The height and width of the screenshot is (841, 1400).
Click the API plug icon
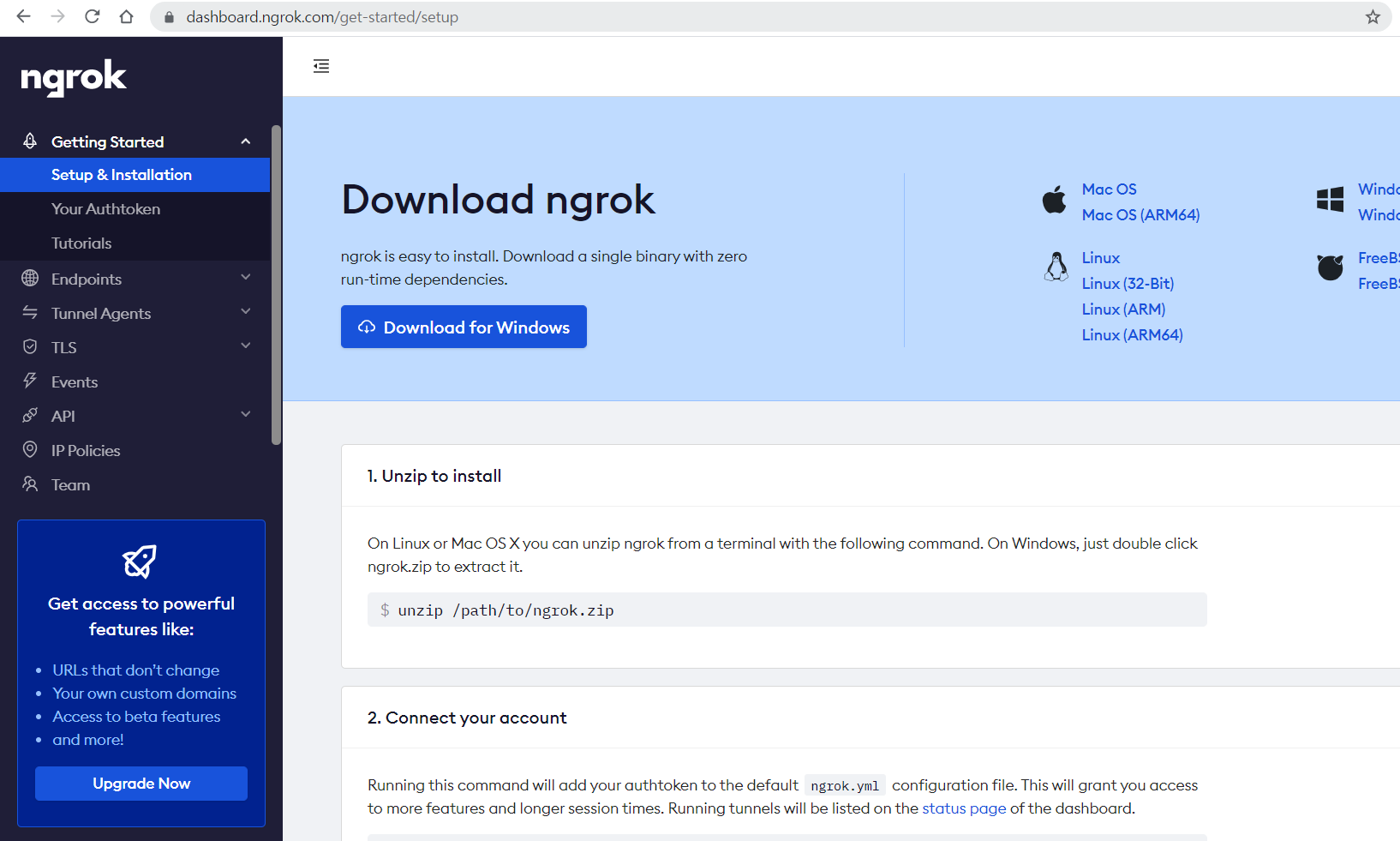pyautogui.click(x=30, y=415)
